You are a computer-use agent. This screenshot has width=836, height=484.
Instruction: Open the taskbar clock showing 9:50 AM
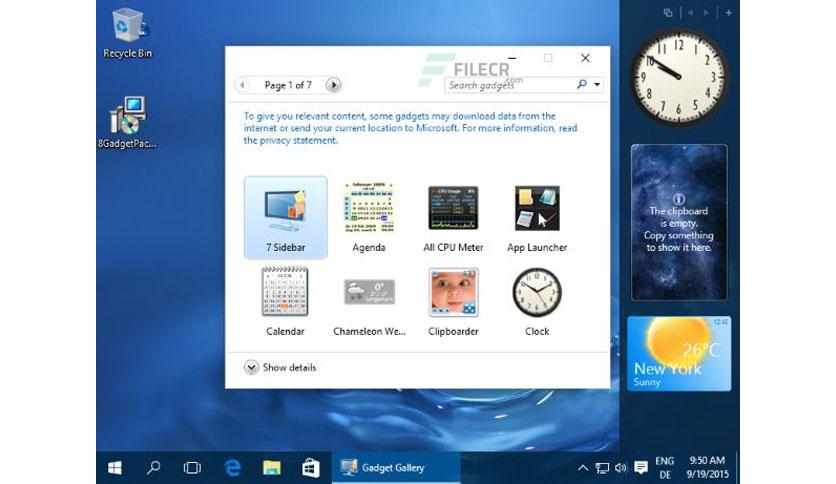pos(707,467)
